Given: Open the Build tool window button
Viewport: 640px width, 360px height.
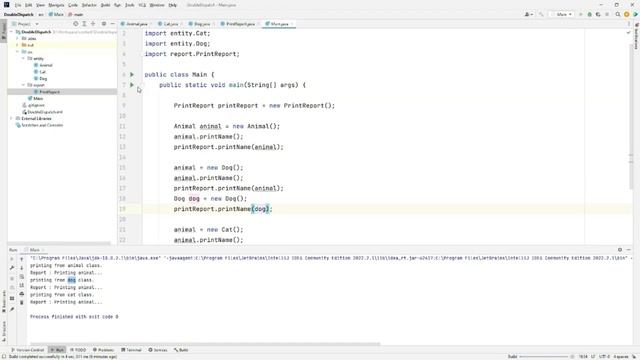Looking at the screenshot, I should (181, 350).
